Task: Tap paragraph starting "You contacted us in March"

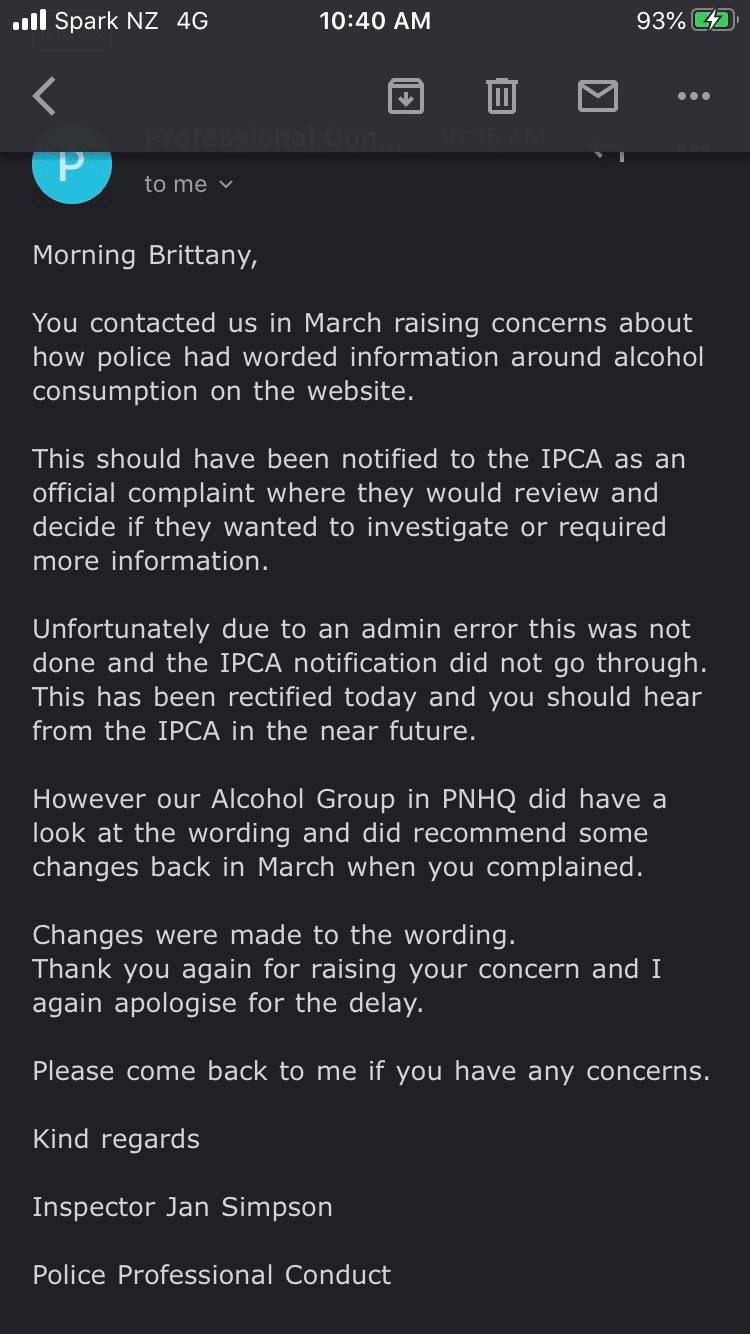Action: click(x=367, y=357)
